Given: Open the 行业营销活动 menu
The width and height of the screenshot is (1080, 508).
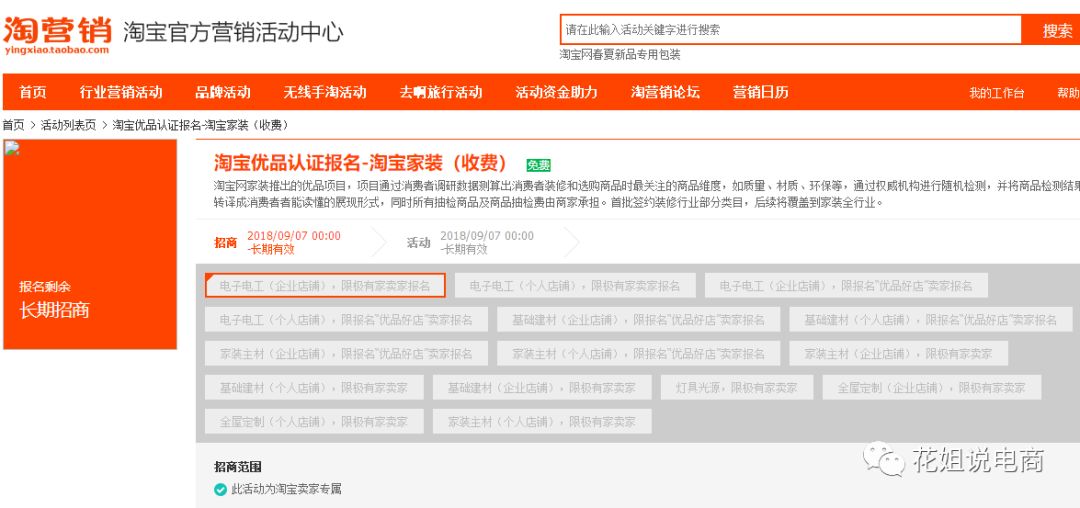Looking at the screenshot, I should click(121, 92).
